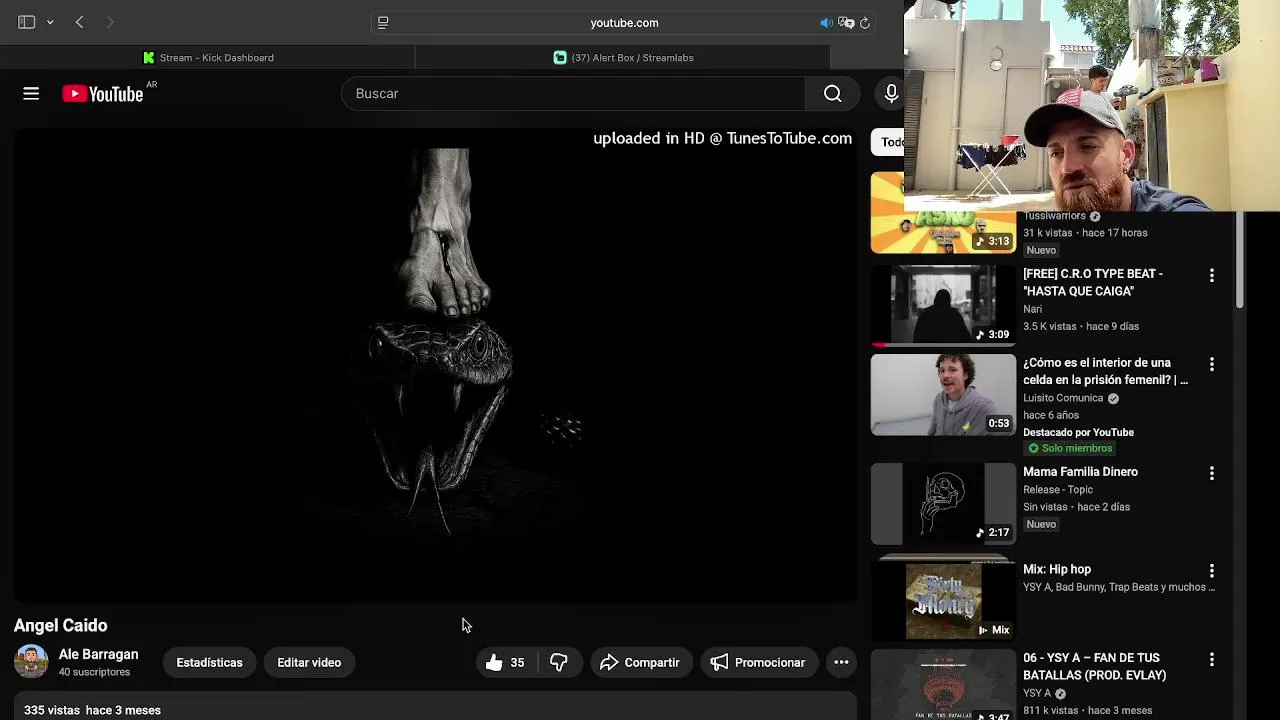Click the Compartir share button

(640, 662)
